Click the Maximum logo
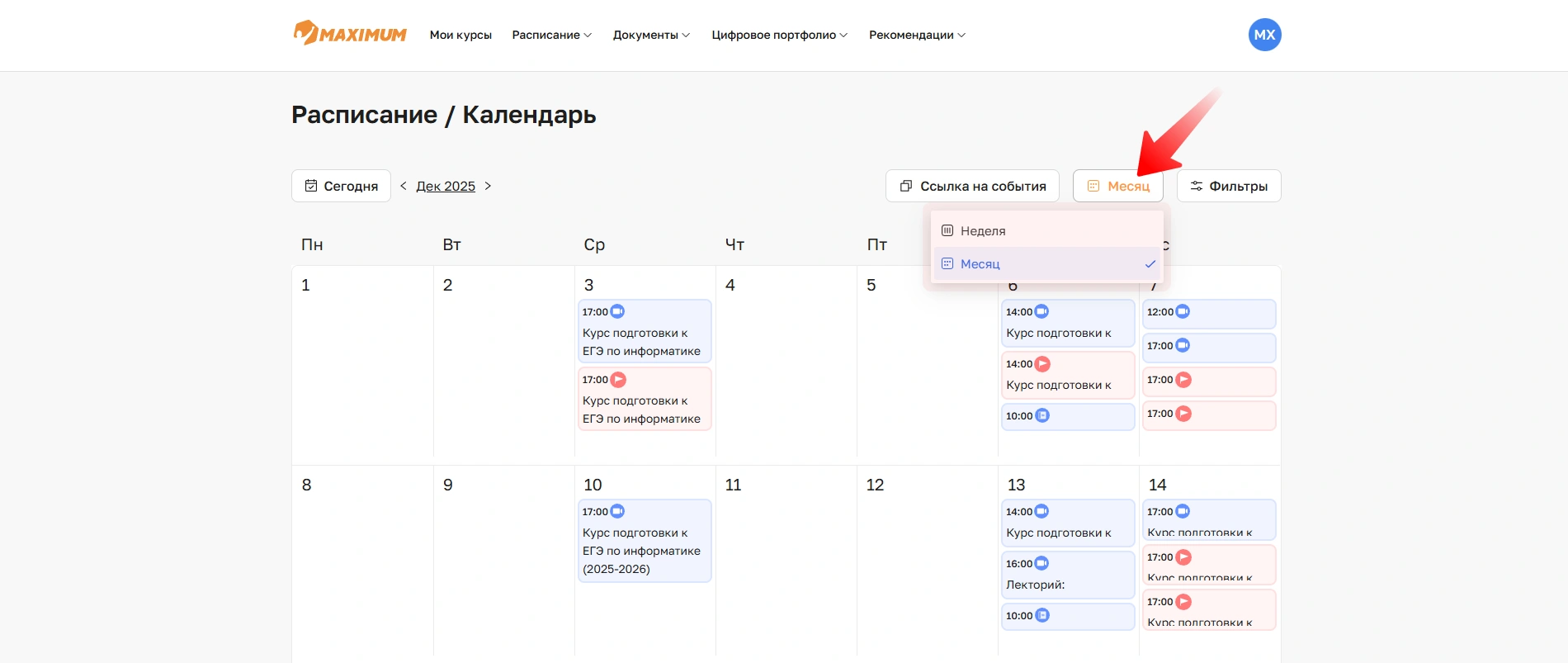Screen dimensions: 1568x663 tap(350, 34)
